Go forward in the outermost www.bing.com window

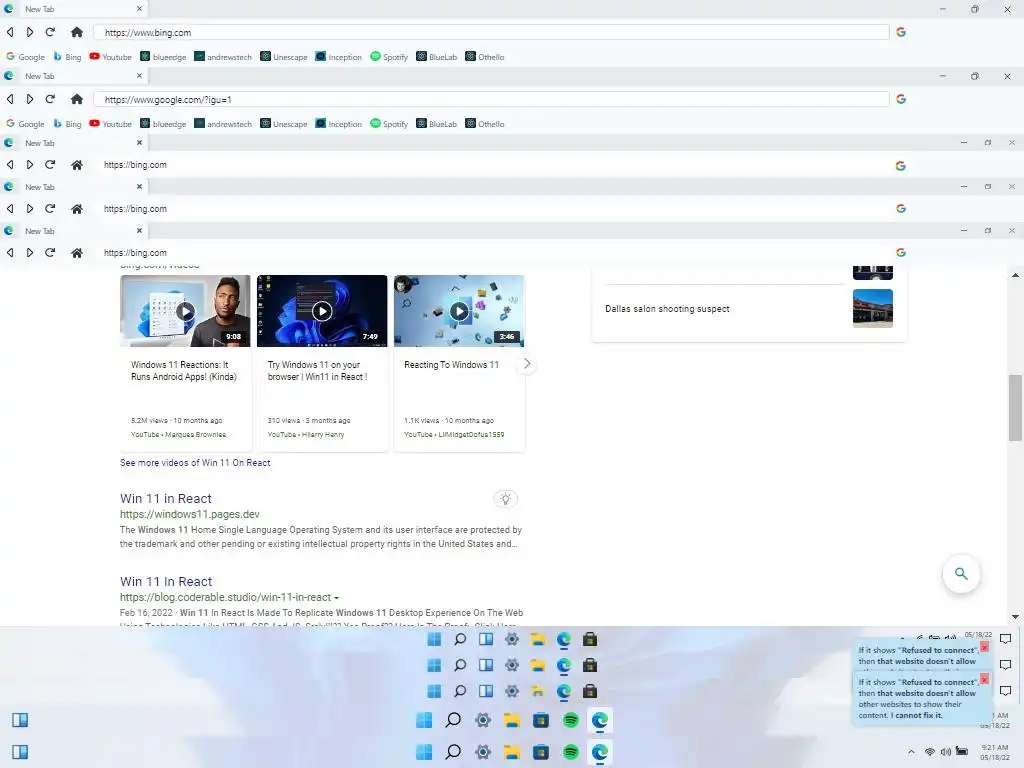(x=29, y=32)
